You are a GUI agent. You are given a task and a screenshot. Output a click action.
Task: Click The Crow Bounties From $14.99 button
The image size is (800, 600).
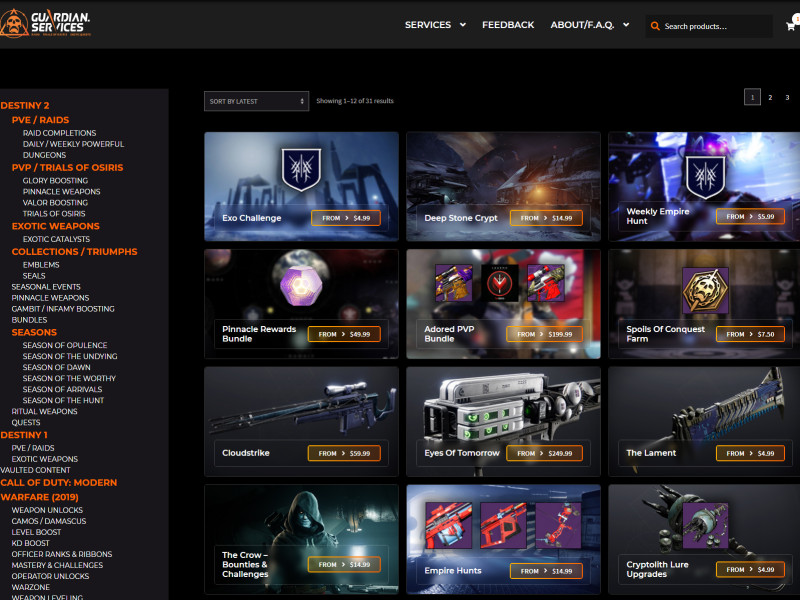[344, 564]
